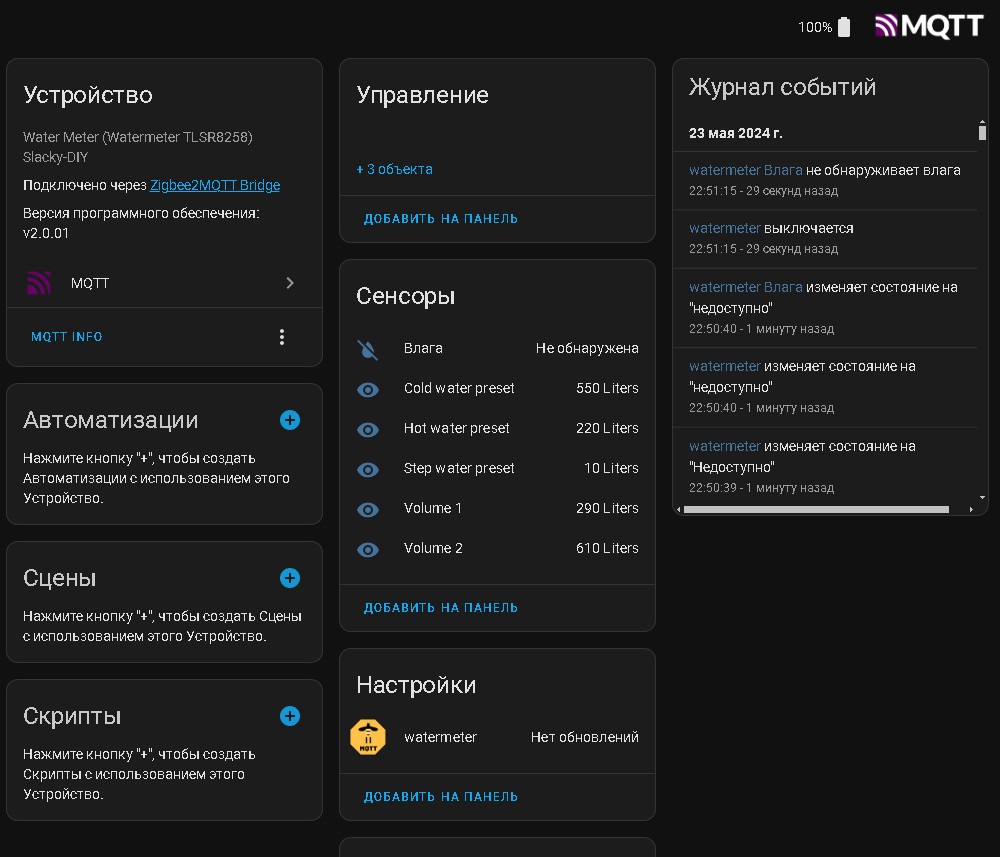Click the watermeter update icon in Настройки
The width and height of the screenshot is (1000, 857).
pyautogui.click(x=368, y=738)
